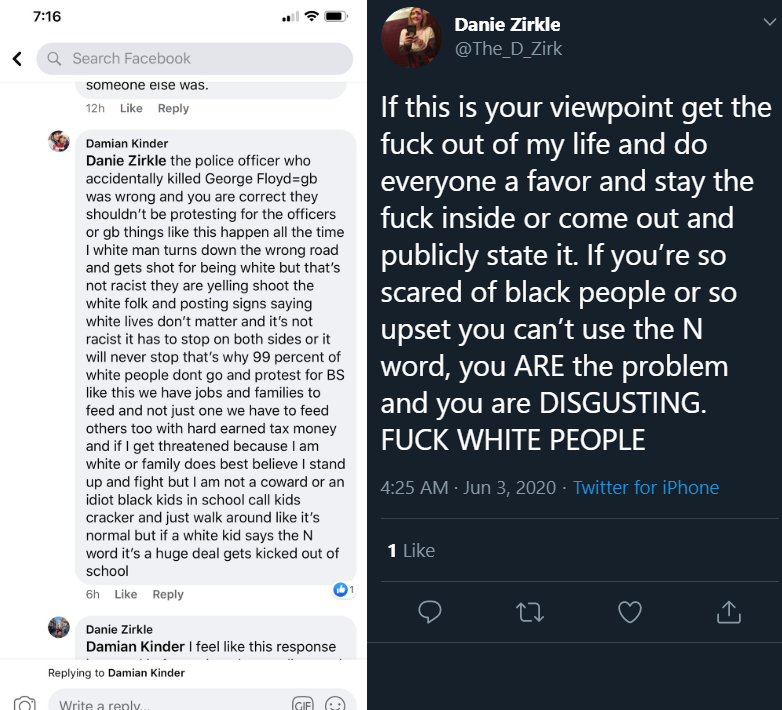Click Like under the 12h comment
The image size is (782, 710).
click(131, 108)
